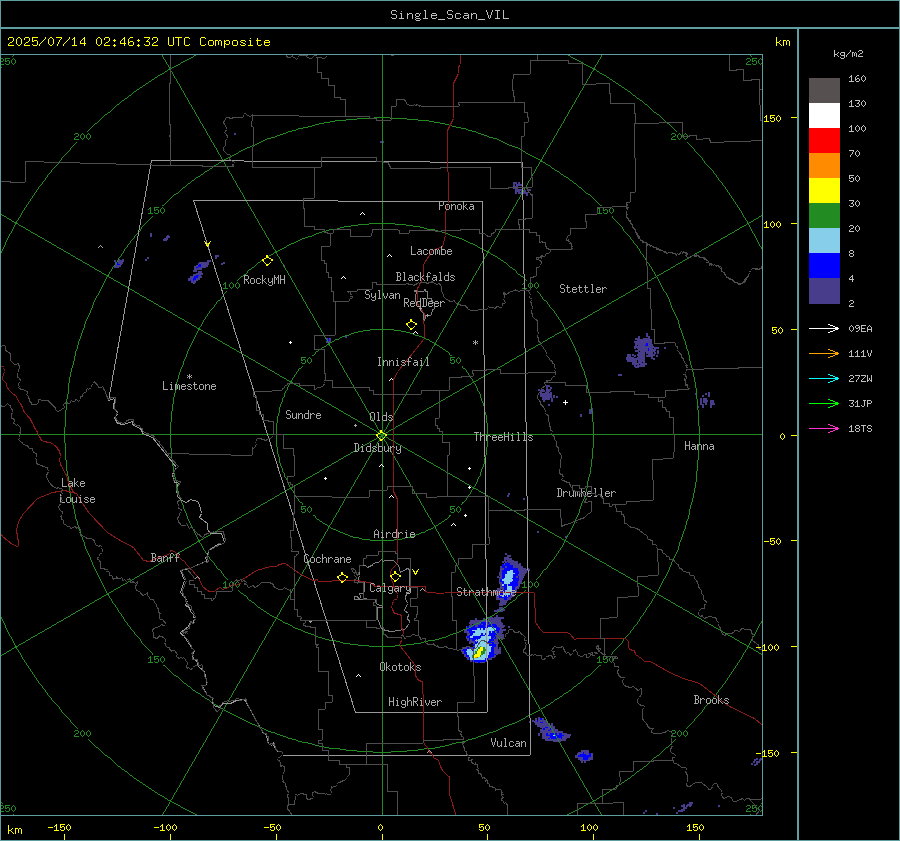Click the Cochrane label
Image resolution: width=900 pixels, height=841 pixels.
(x=327, y=559)
